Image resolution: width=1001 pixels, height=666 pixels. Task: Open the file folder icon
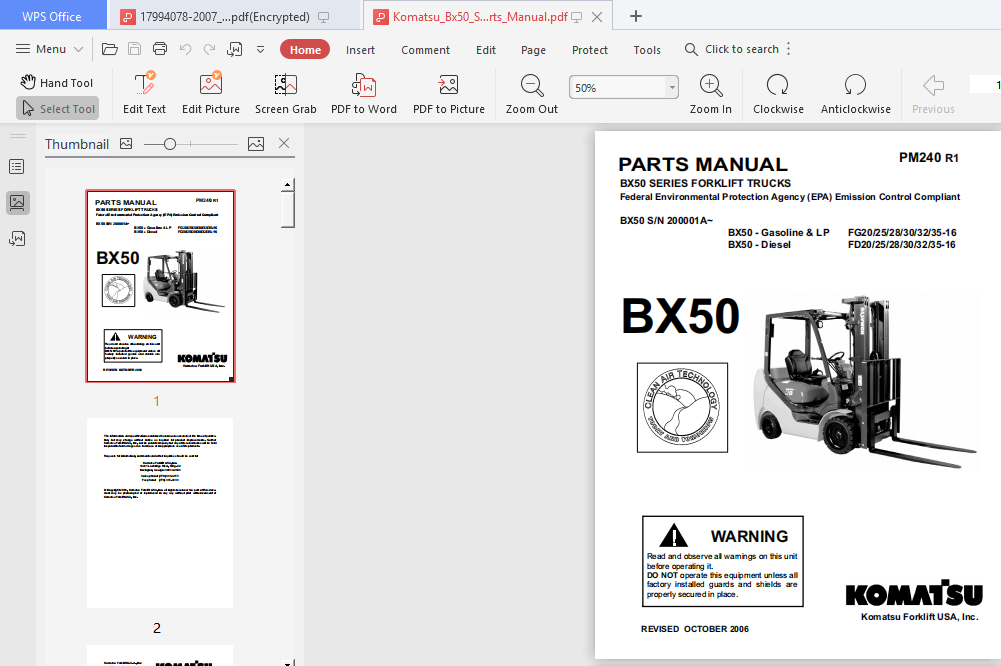pyautogui.click(x=110, y=49)
